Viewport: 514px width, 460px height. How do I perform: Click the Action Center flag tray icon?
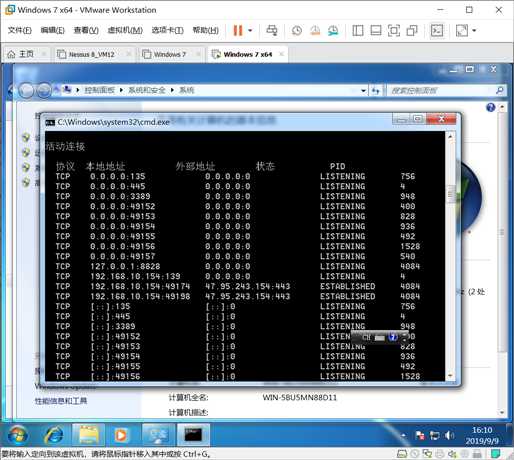[x=420, y=435]
